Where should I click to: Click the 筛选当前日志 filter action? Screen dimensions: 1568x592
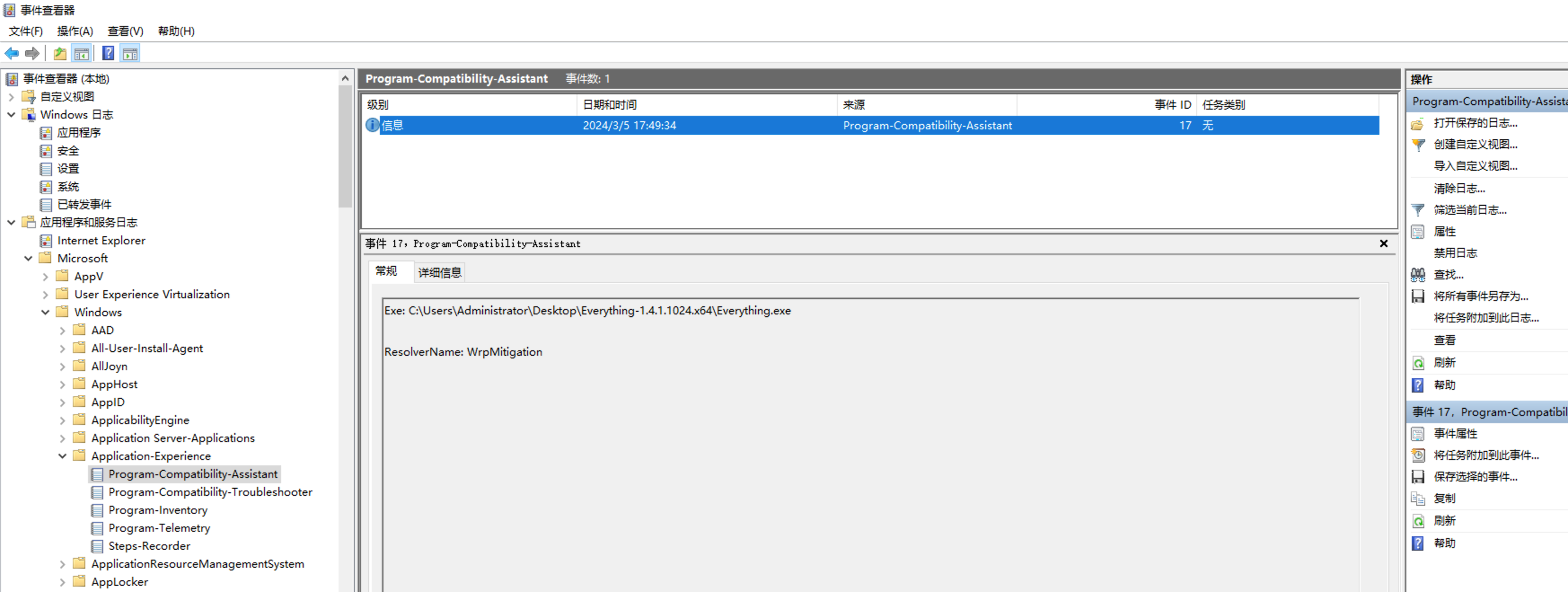1469,210
